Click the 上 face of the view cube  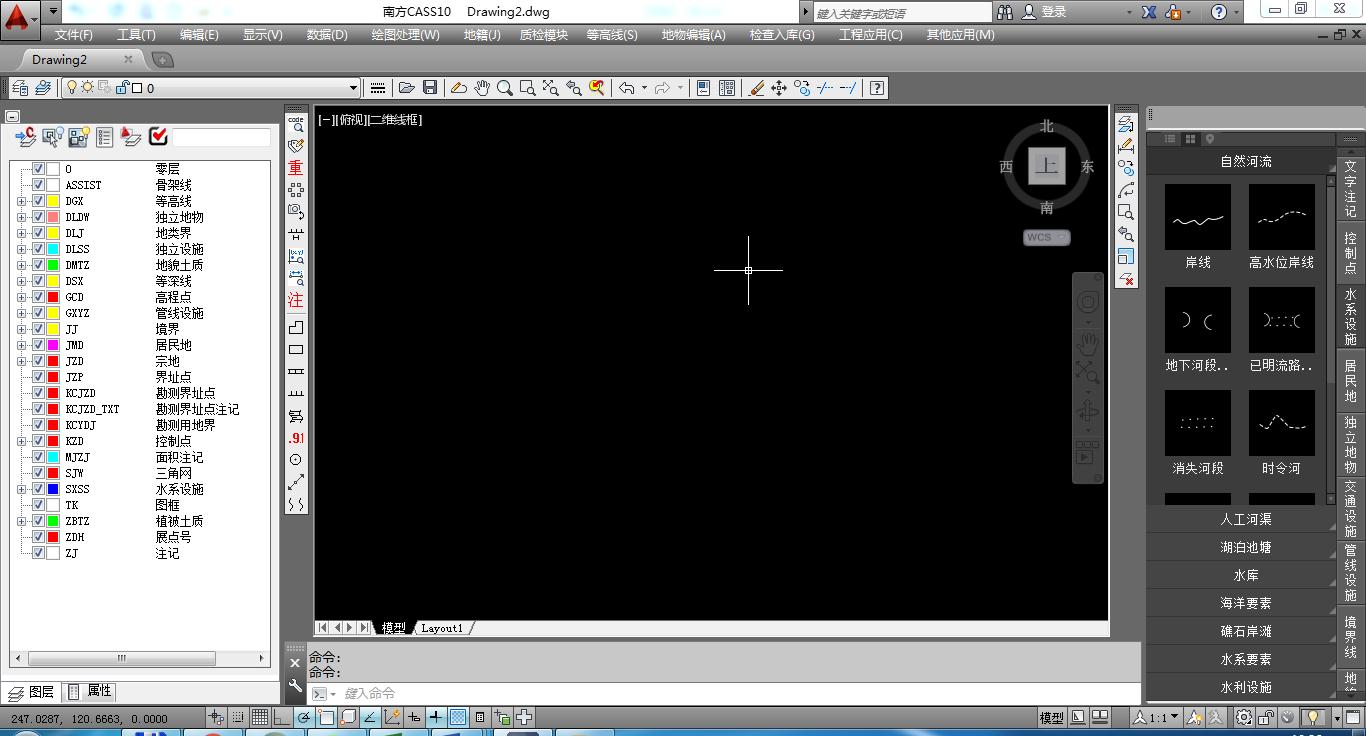pos(1047,166)
